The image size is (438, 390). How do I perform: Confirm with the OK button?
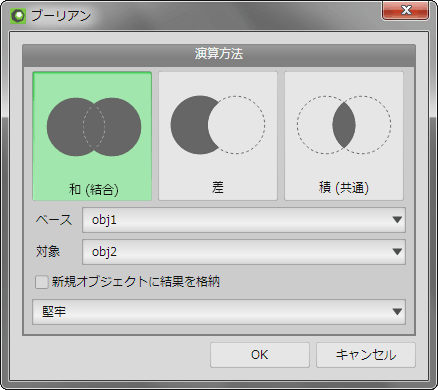260,355
